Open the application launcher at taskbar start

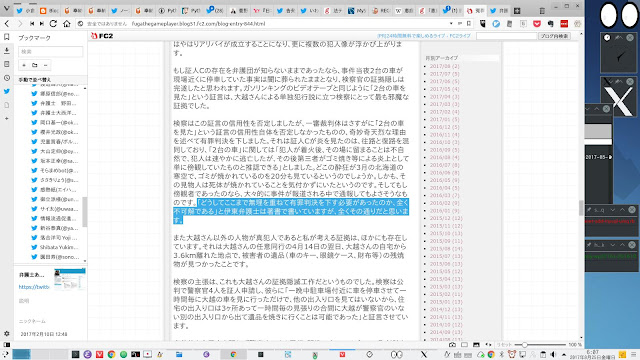tap(5, 354)
